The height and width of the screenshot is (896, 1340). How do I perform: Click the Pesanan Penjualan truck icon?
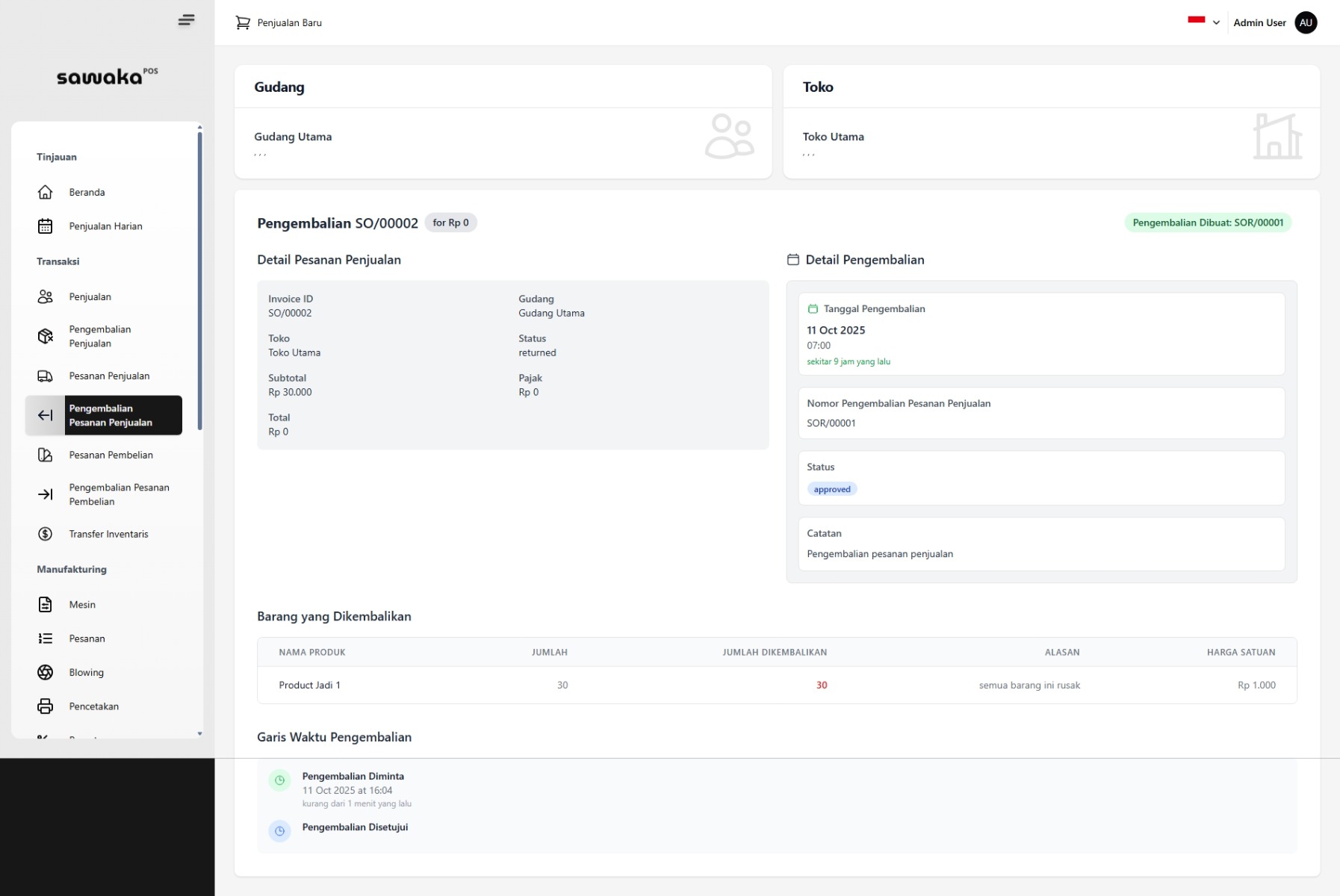pos(46,376)
